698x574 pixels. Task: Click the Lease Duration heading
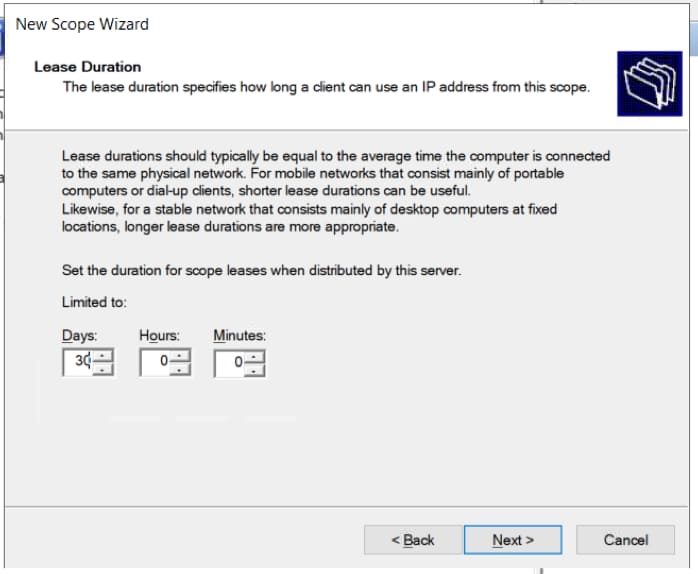[88, 67]
